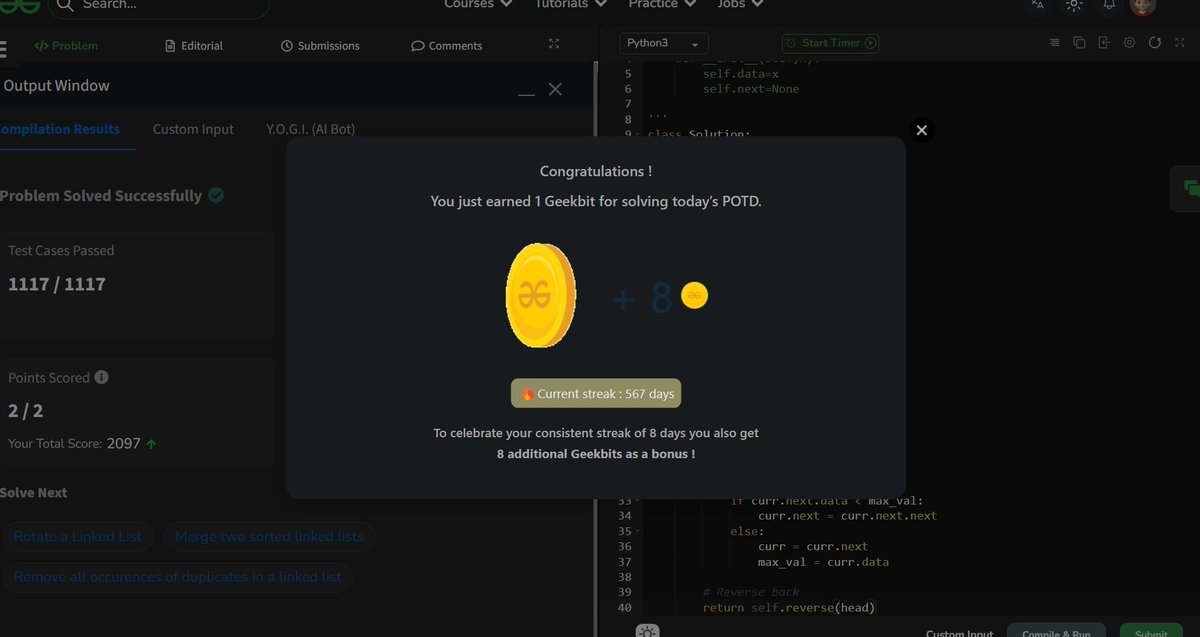Image resolution: width=1200 pixels, height=637 pixels.
Task: Close the Congratulations popup with the X
Action: coord(922,130)
